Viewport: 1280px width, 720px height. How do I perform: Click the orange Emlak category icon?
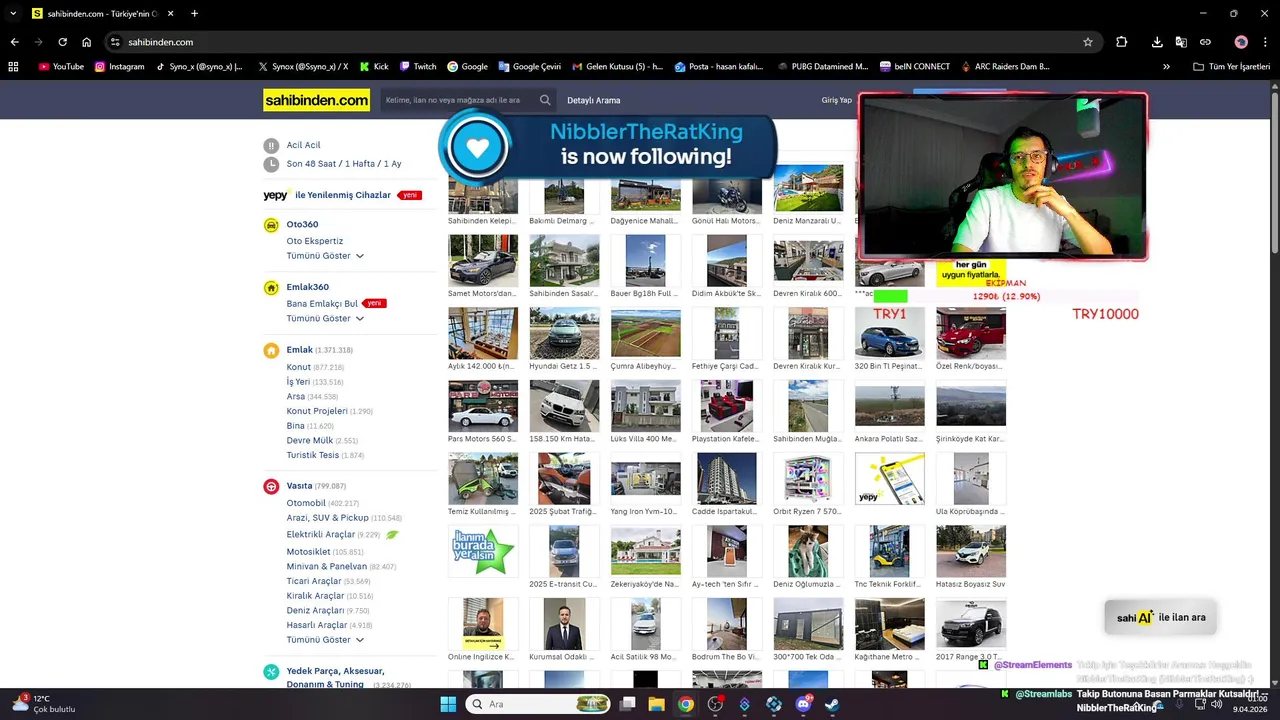coord(271,350)
